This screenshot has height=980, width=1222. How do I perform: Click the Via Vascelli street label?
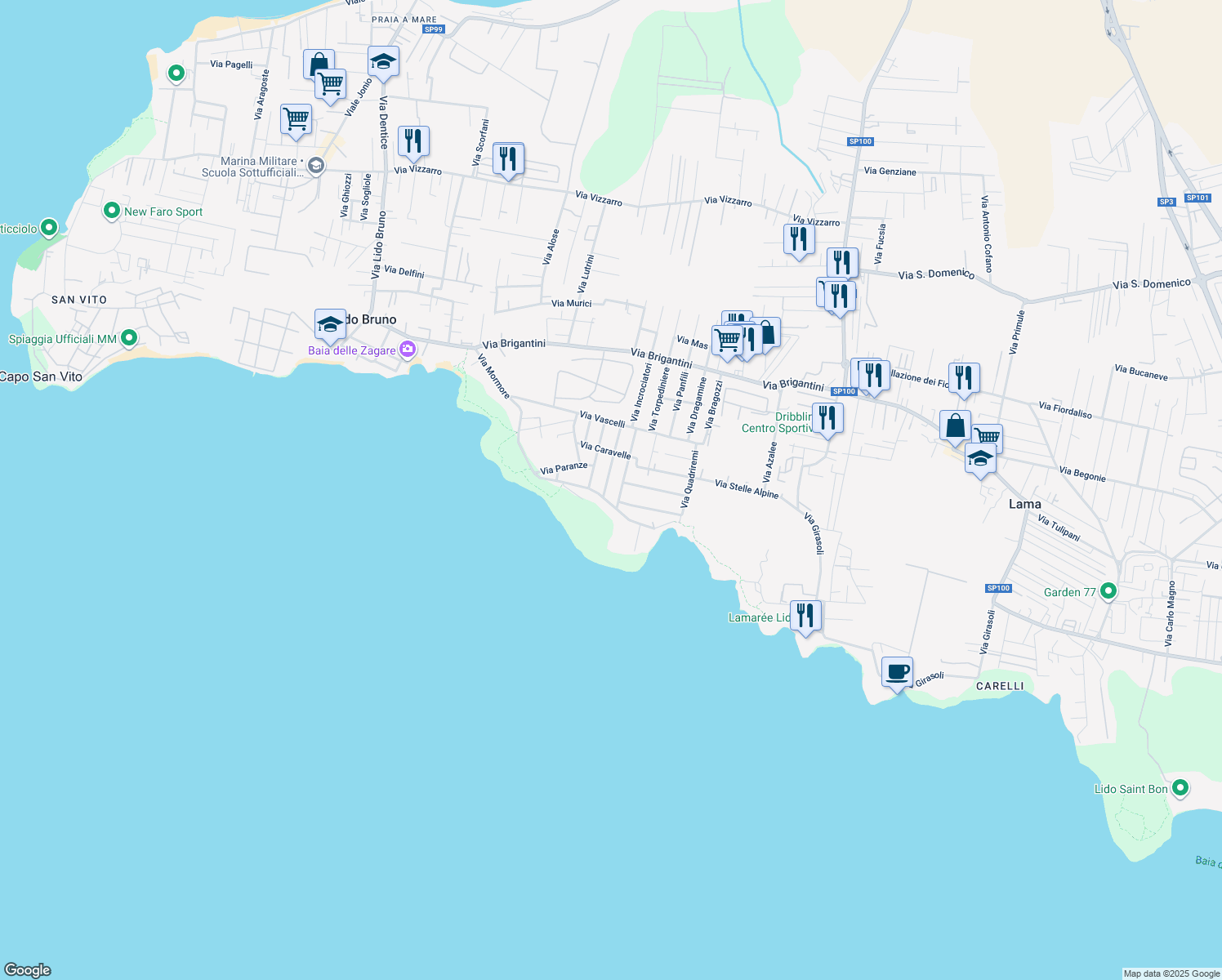pyautogui.click(x=602, y=420)
